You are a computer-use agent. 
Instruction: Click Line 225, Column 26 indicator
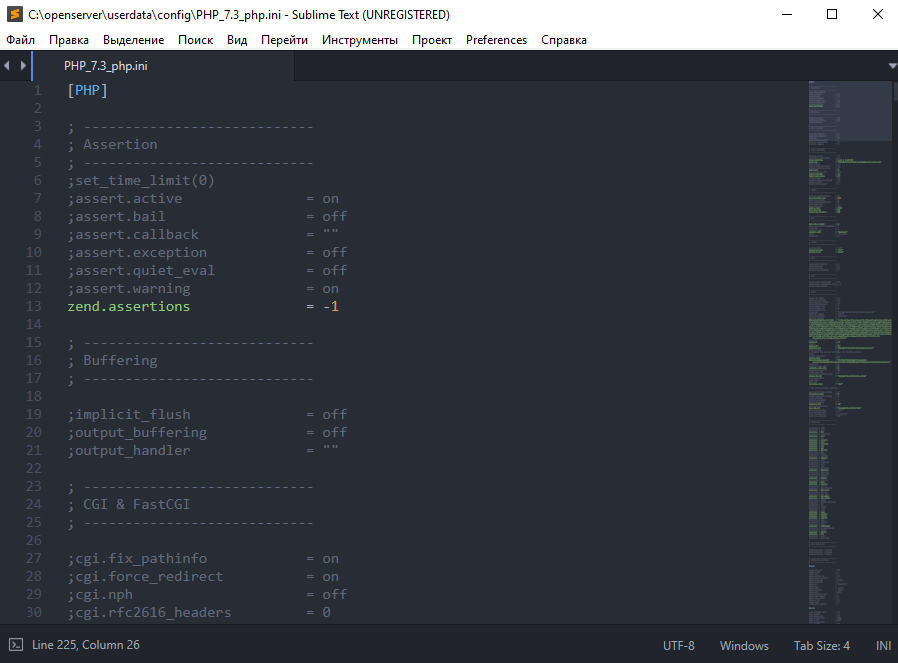click(86, 645)
